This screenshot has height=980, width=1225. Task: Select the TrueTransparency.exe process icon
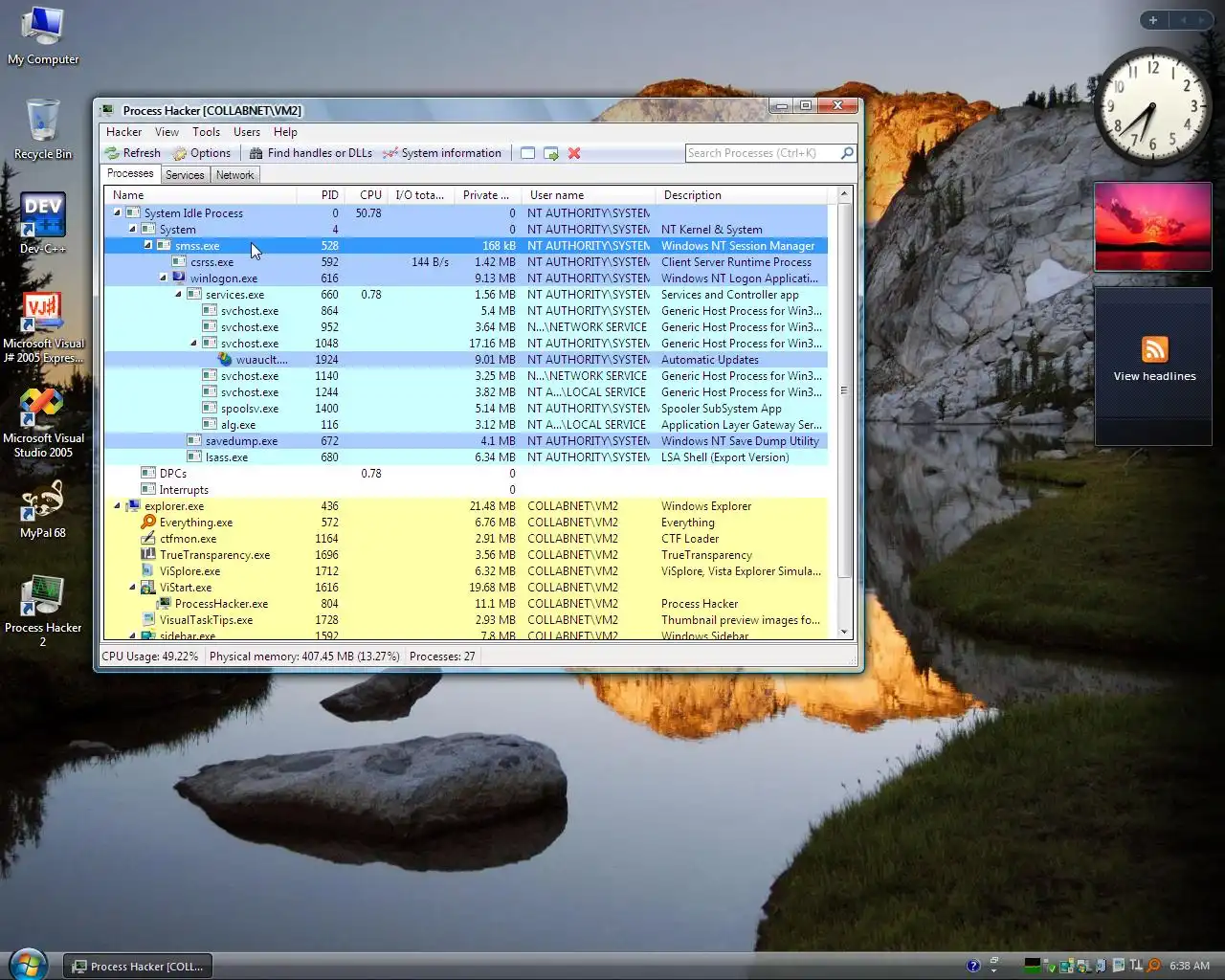148,555
